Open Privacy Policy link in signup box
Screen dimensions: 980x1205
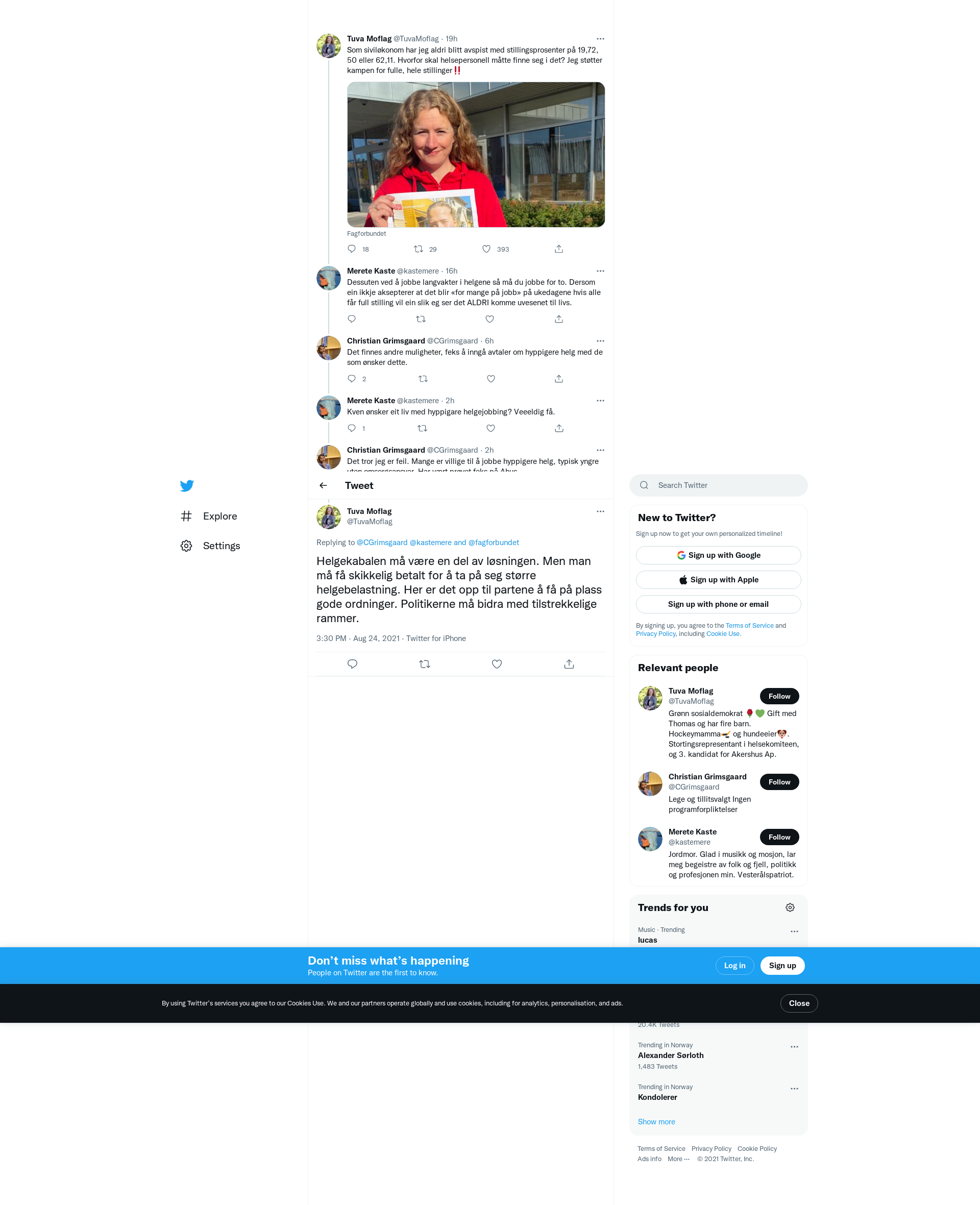tap(655, 634)
